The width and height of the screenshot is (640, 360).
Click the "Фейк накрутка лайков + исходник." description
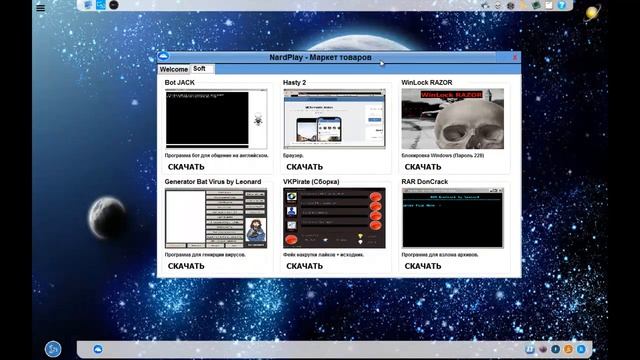(x=323, y=255)
